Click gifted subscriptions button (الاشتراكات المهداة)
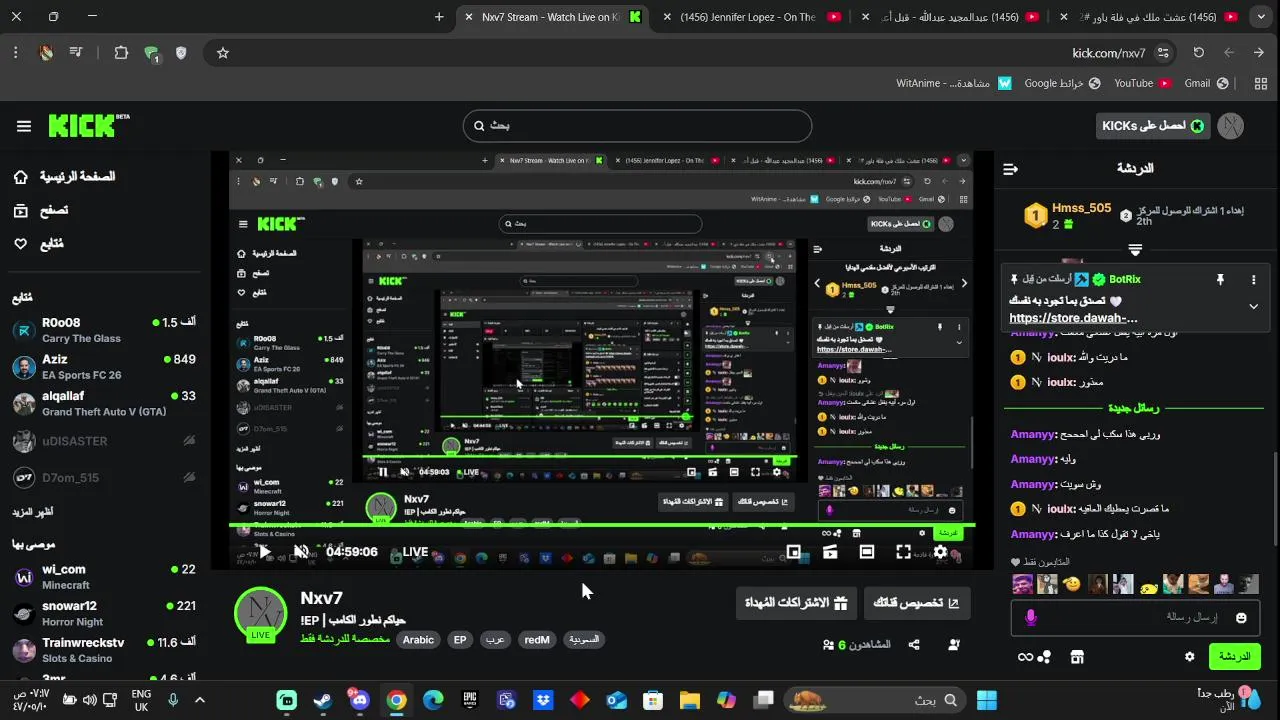This screenshot has height=720, width=1280. (796, 603)
